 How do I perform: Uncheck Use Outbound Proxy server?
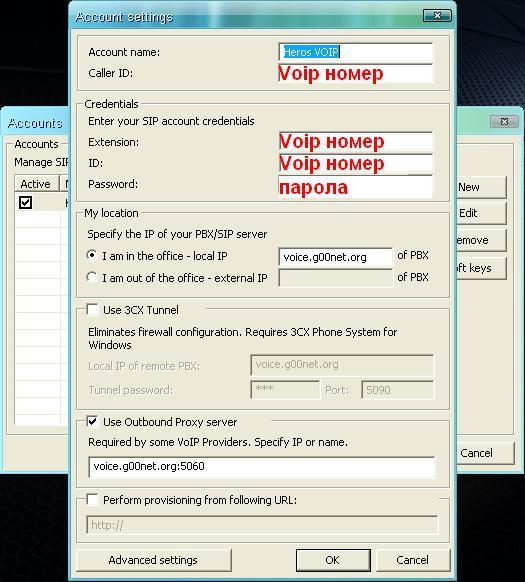pos(92,422)
